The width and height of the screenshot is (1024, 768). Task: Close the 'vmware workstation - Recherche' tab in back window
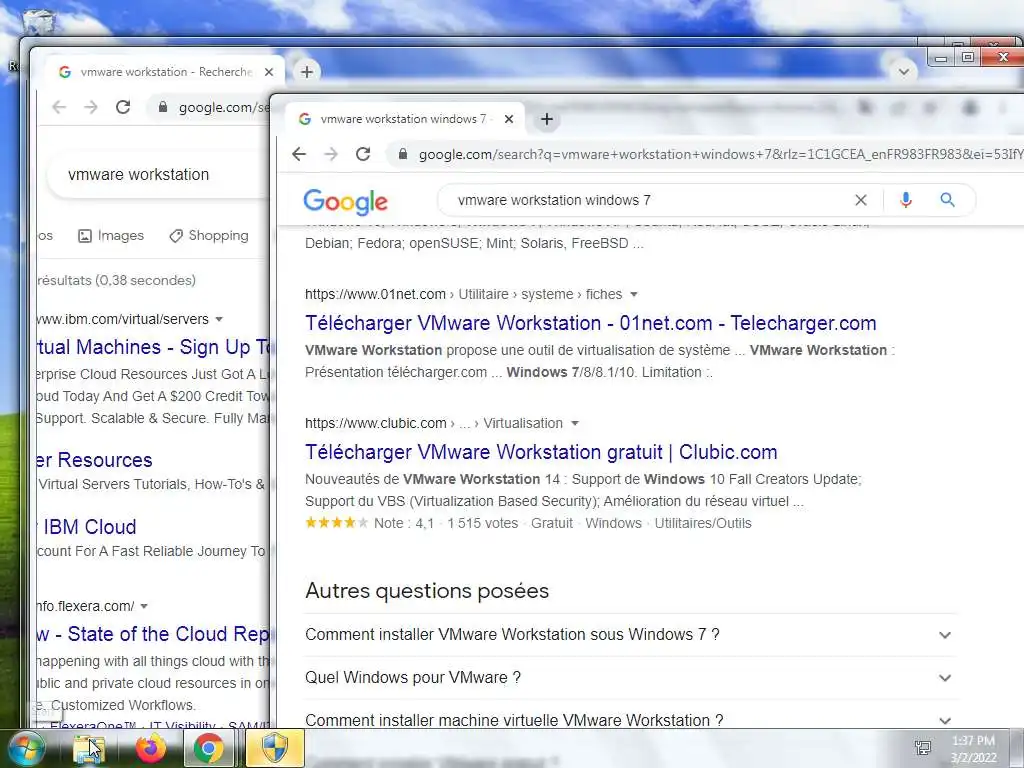coord(268,72)
